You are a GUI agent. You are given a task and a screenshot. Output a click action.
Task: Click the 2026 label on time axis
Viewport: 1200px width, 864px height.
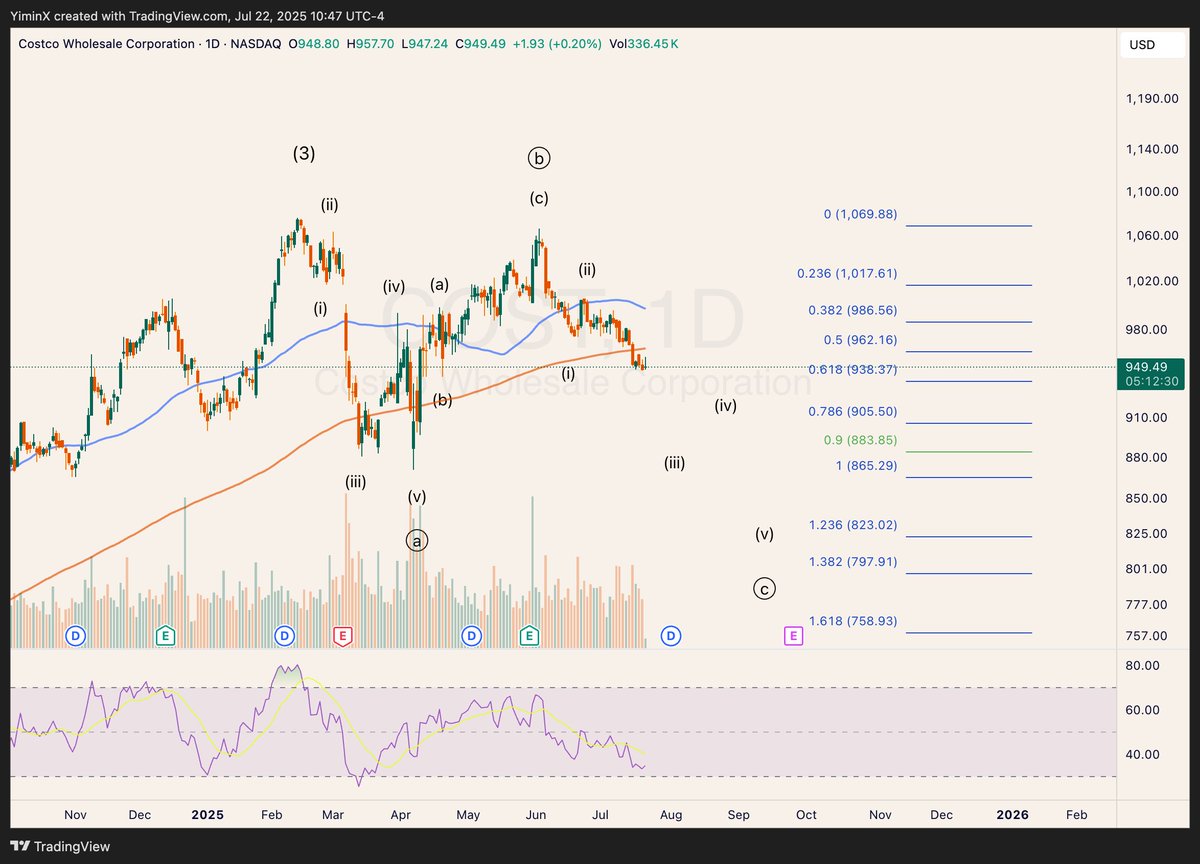click(1013, 815)
